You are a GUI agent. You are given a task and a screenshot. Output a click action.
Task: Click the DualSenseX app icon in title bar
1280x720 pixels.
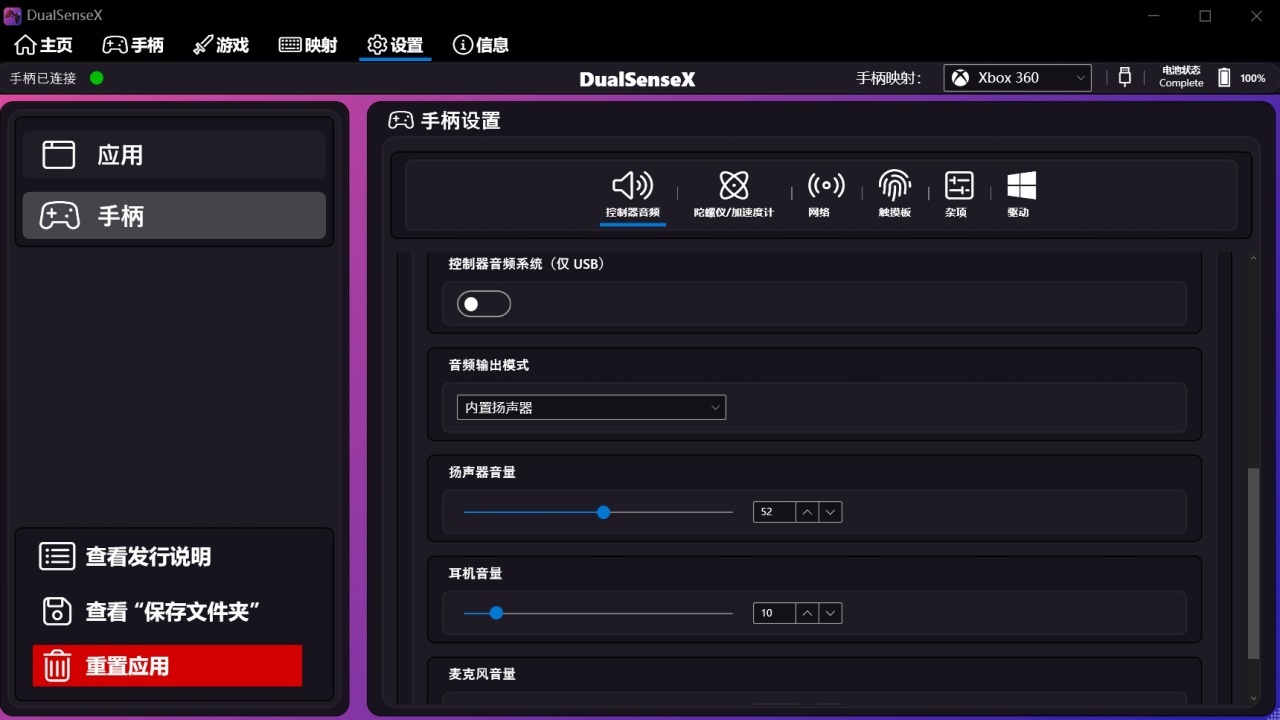click(x=13, y=15)
